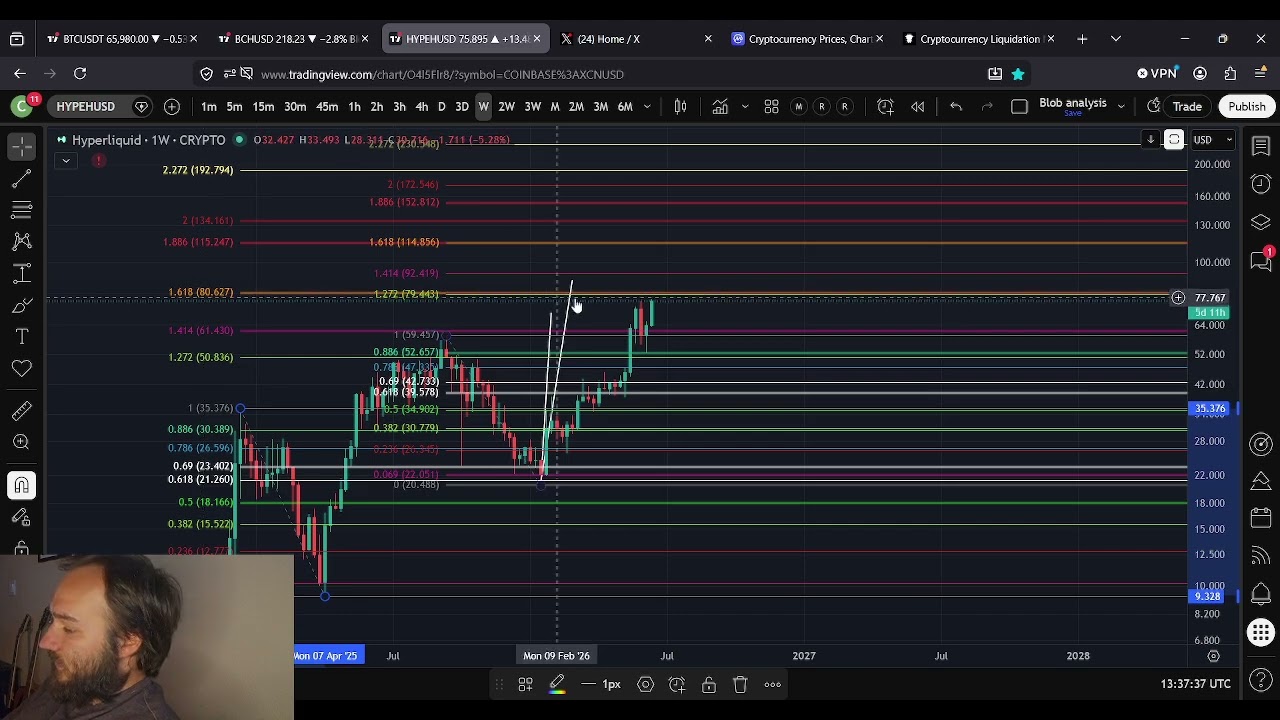Open more drawing options ellipsis
1280x720 pixels.
pos(772,685)
